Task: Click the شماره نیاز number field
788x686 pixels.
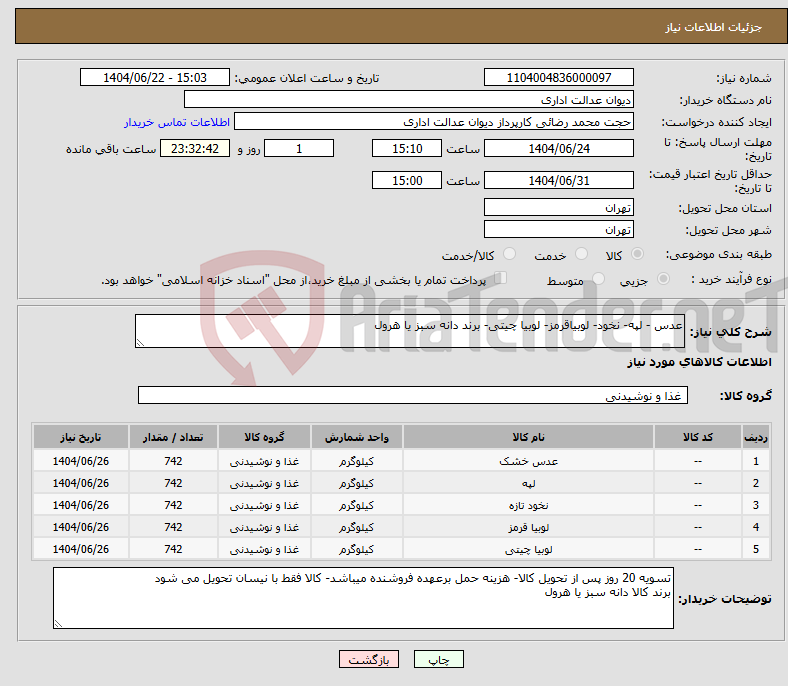Action: (x=558, y=78)
